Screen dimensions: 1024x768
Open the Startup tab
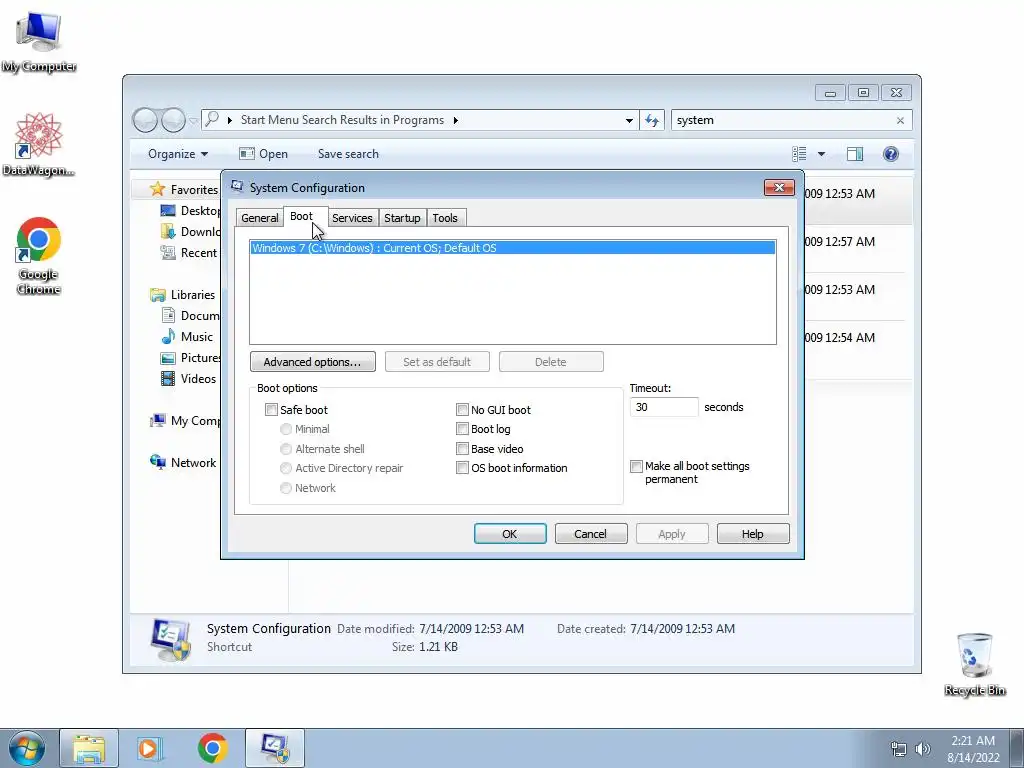(x=402, y=218)
